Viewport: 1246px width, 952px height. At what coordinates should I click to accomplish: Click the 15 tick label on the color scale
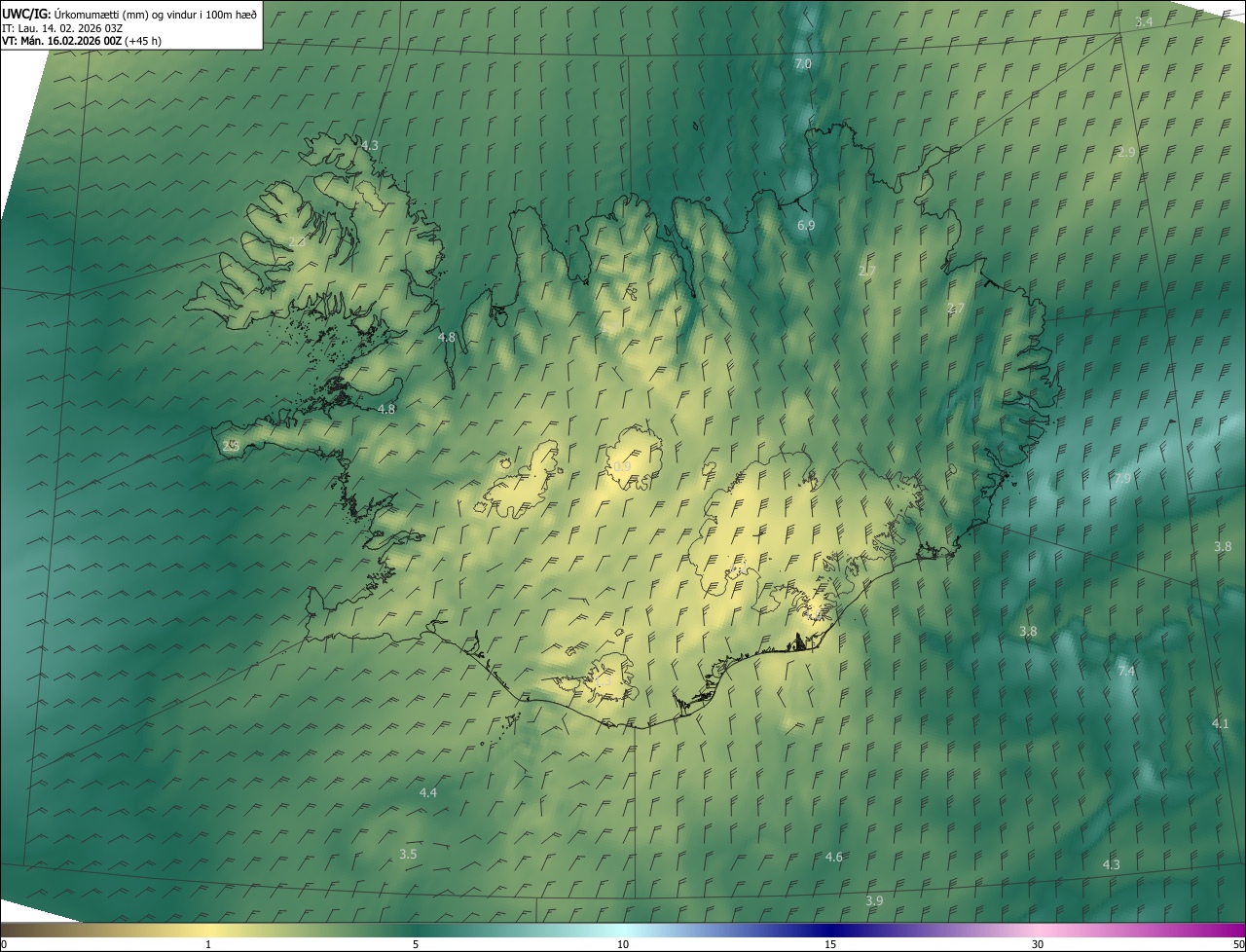click(x=830, y=944)
